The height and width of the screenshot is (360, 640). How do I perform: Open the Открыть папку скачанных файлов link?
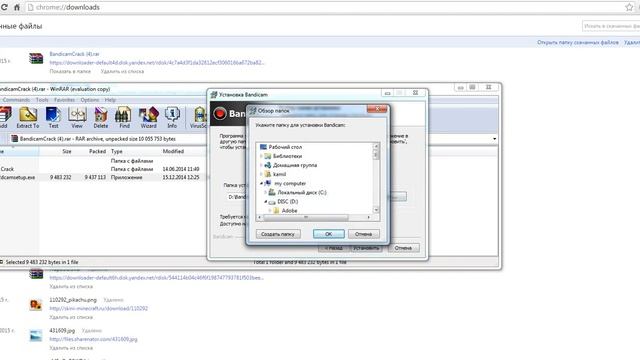click(x=578, y=42)
